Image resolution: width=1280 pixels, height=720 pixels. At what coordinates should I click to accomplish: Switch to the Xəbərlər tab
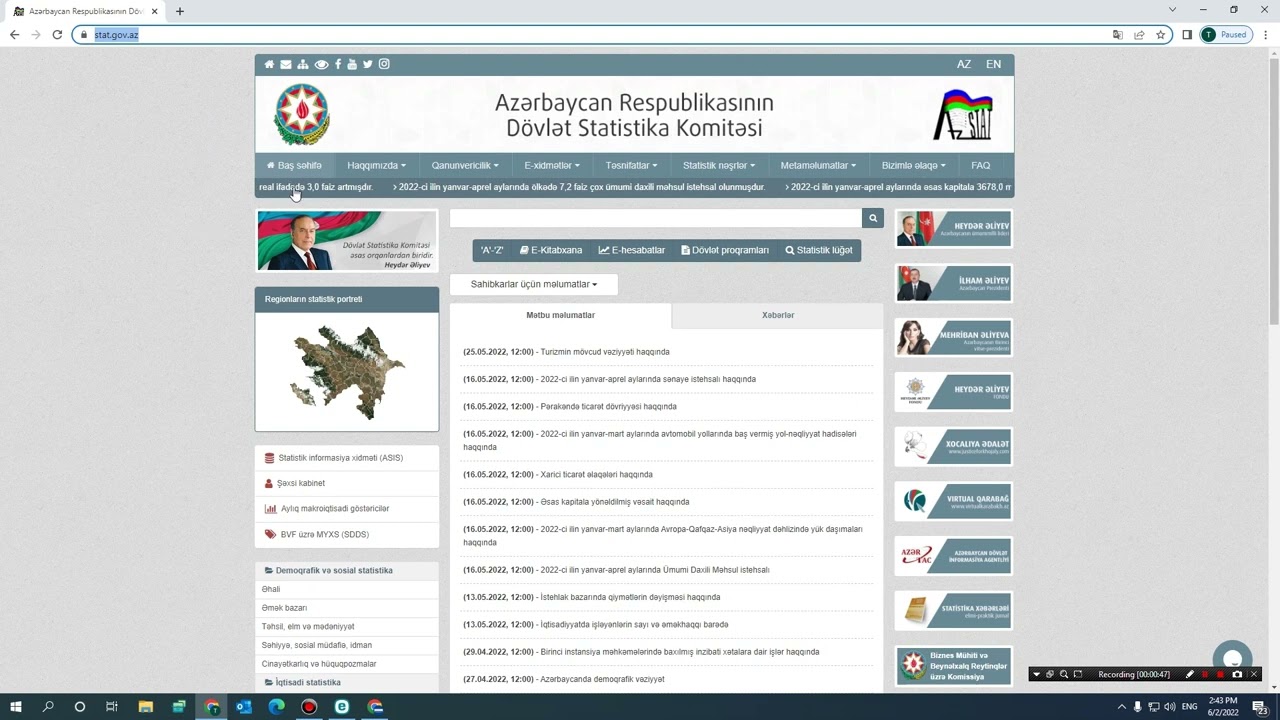tap(778, 315)
